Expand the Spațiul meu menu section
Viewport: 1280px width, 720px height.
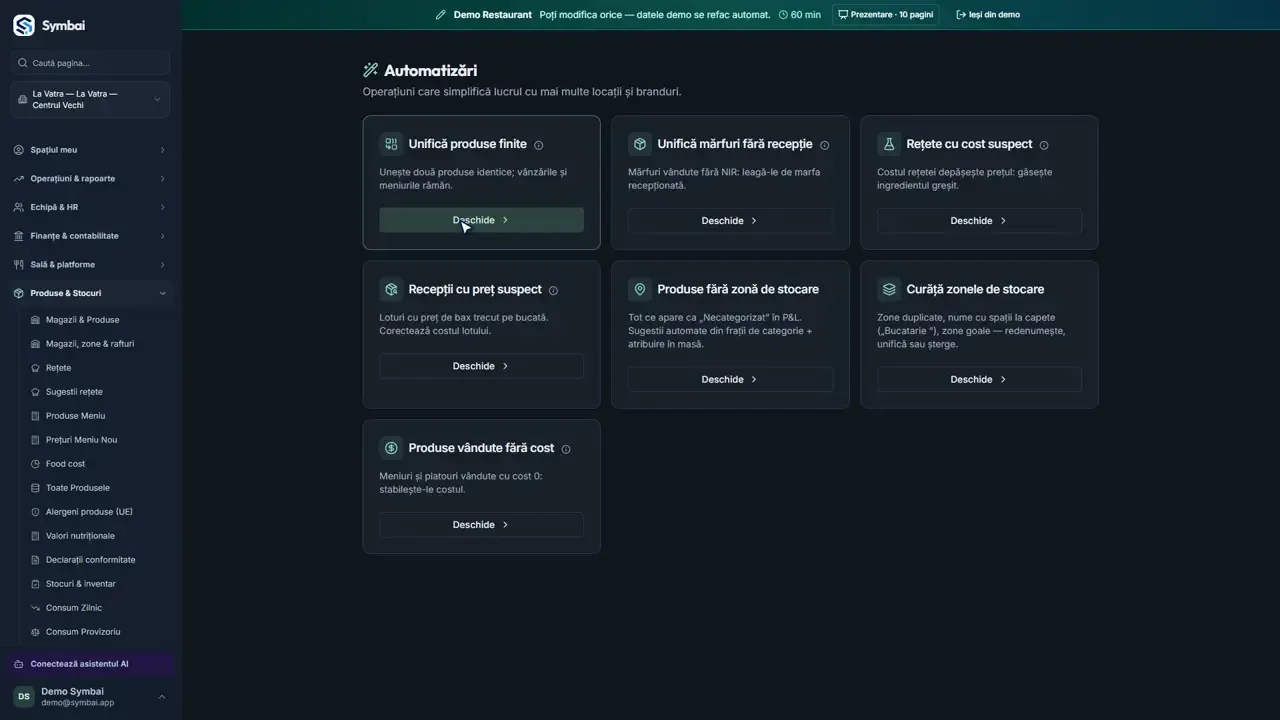90,150
